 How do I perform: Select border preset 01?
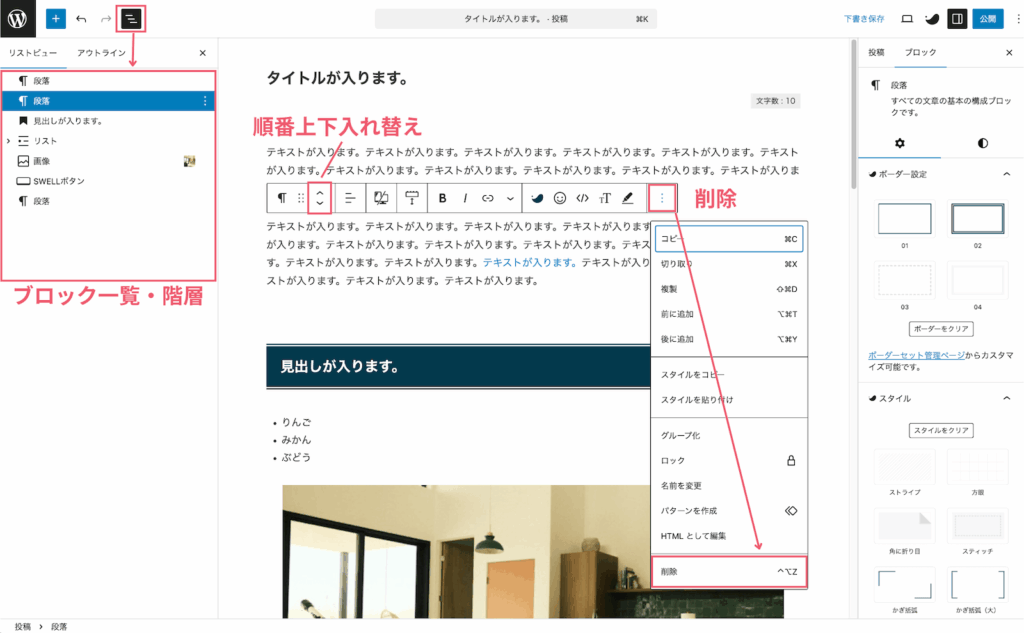[x=904, y=218]
